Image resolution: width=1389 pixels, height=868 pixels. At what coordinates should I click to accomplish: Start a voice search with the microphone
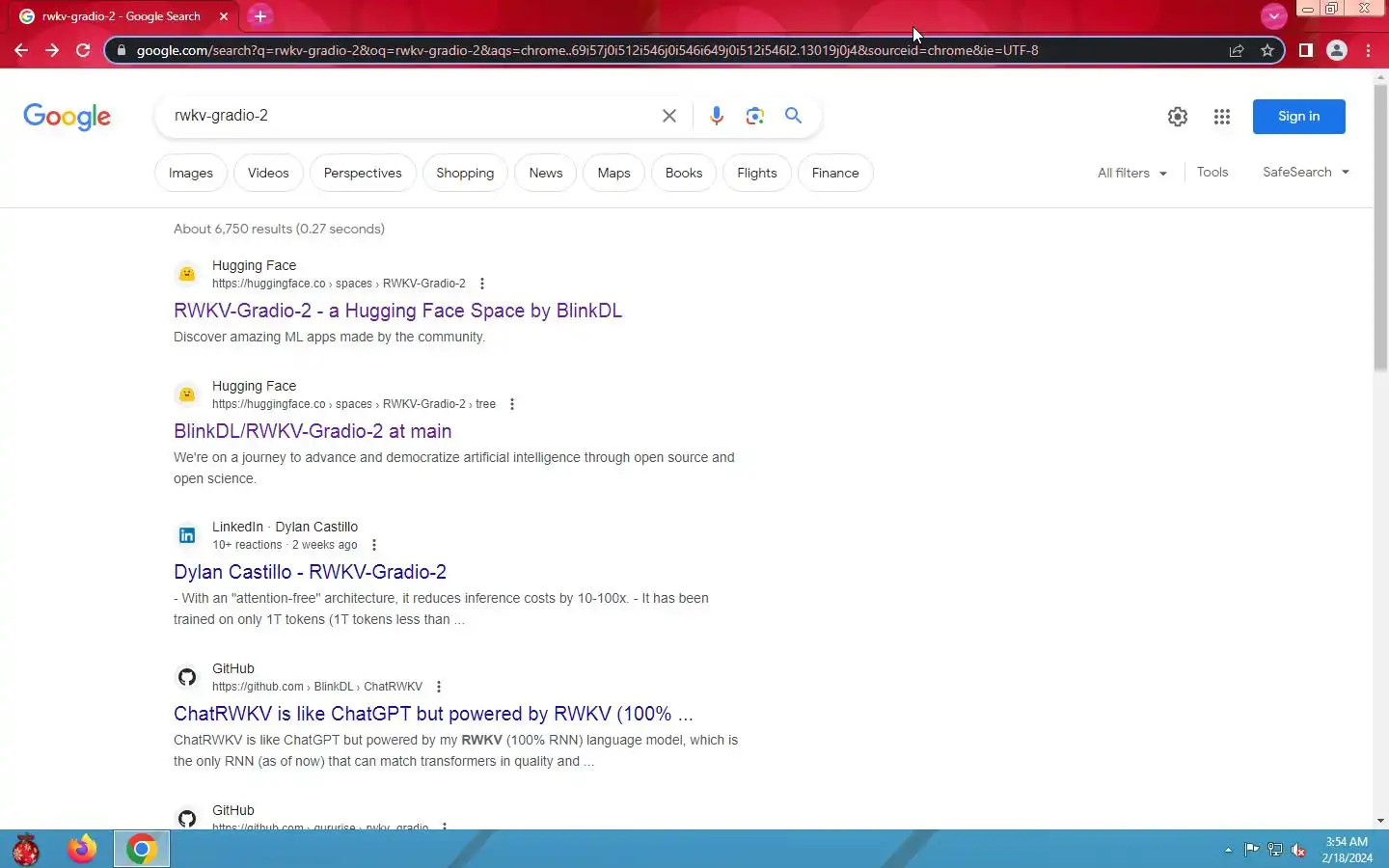pos(716,116)
